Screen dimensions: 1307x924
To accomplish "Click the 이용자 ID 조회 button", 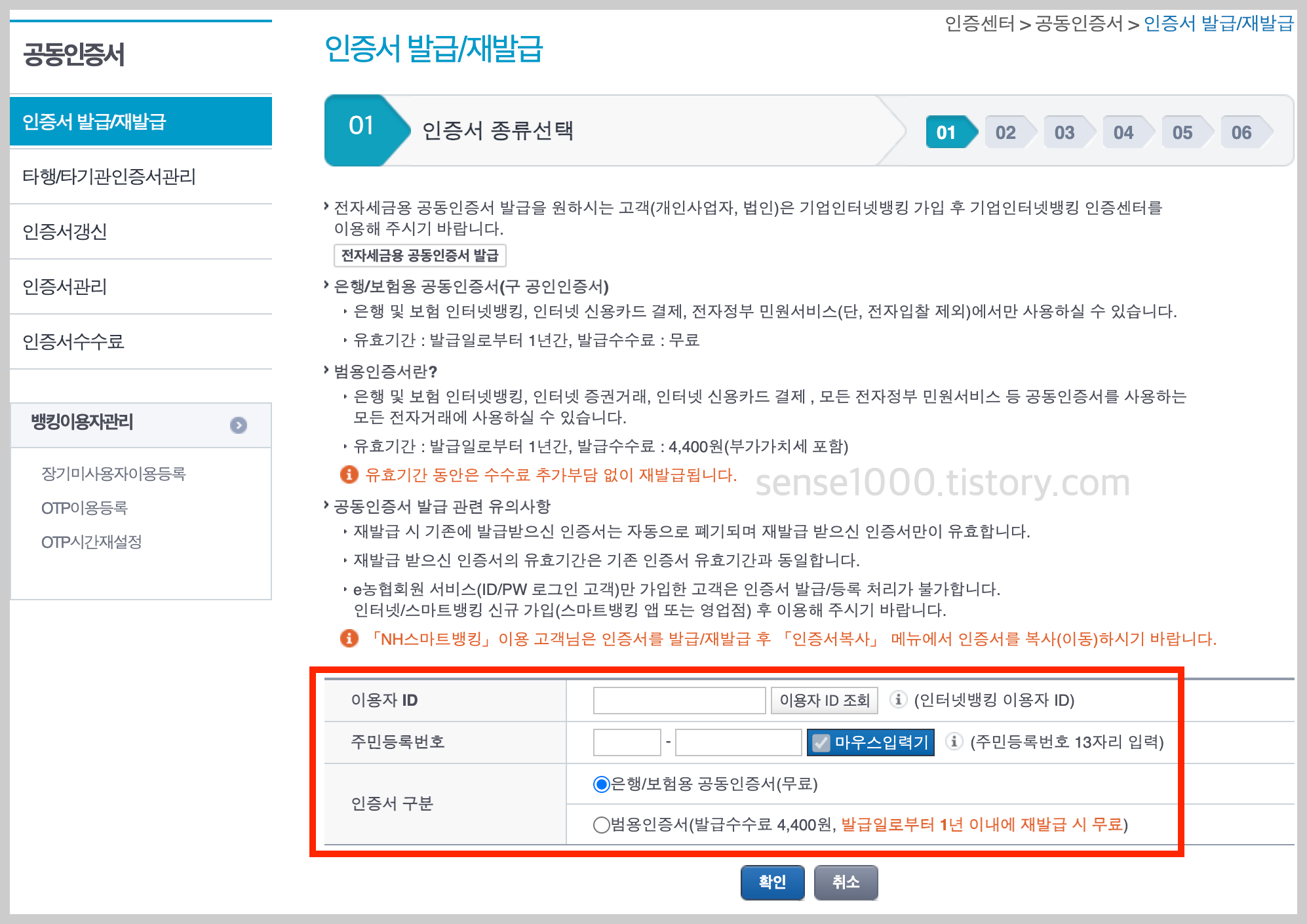I will [x=824, y=699].
